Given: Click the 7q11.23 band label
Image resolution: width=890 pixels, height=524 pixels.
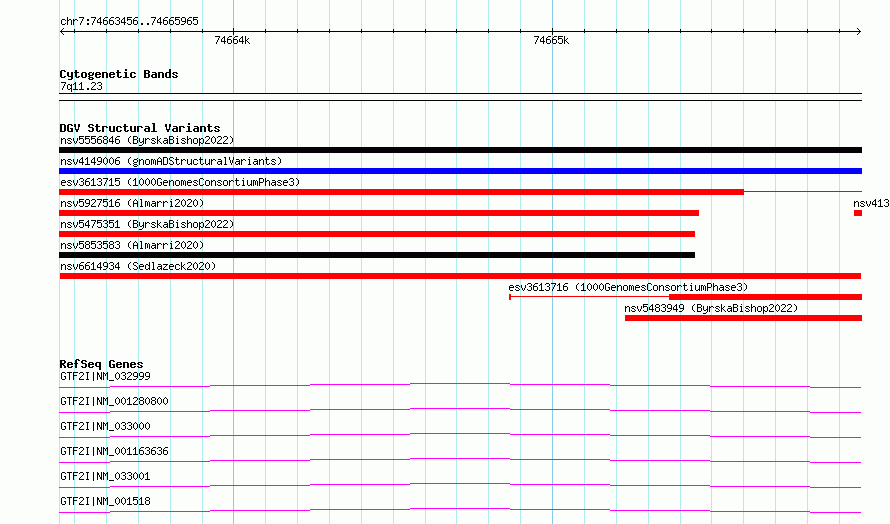Looking at the screenshot, I should (81, 86).
